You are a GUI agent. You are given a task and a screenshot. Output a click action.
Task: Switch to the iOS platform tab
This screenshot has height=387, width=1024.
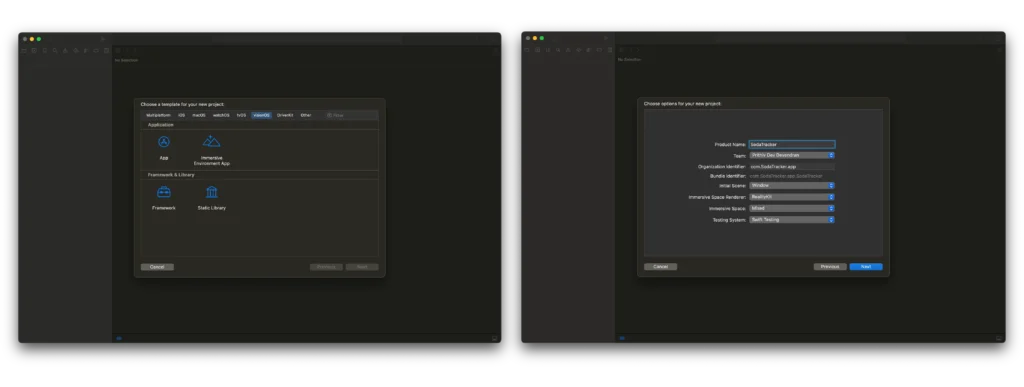[182, 115]
